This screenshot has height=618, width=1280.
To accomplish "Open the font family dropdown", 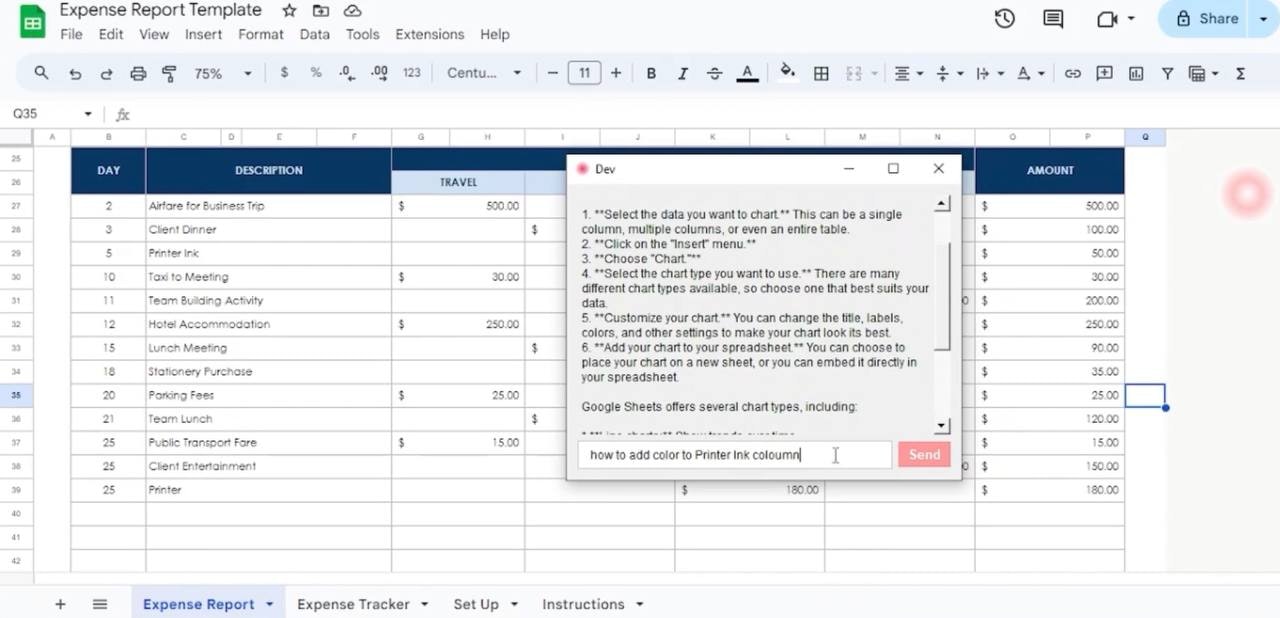I will [x=484, y=73].
